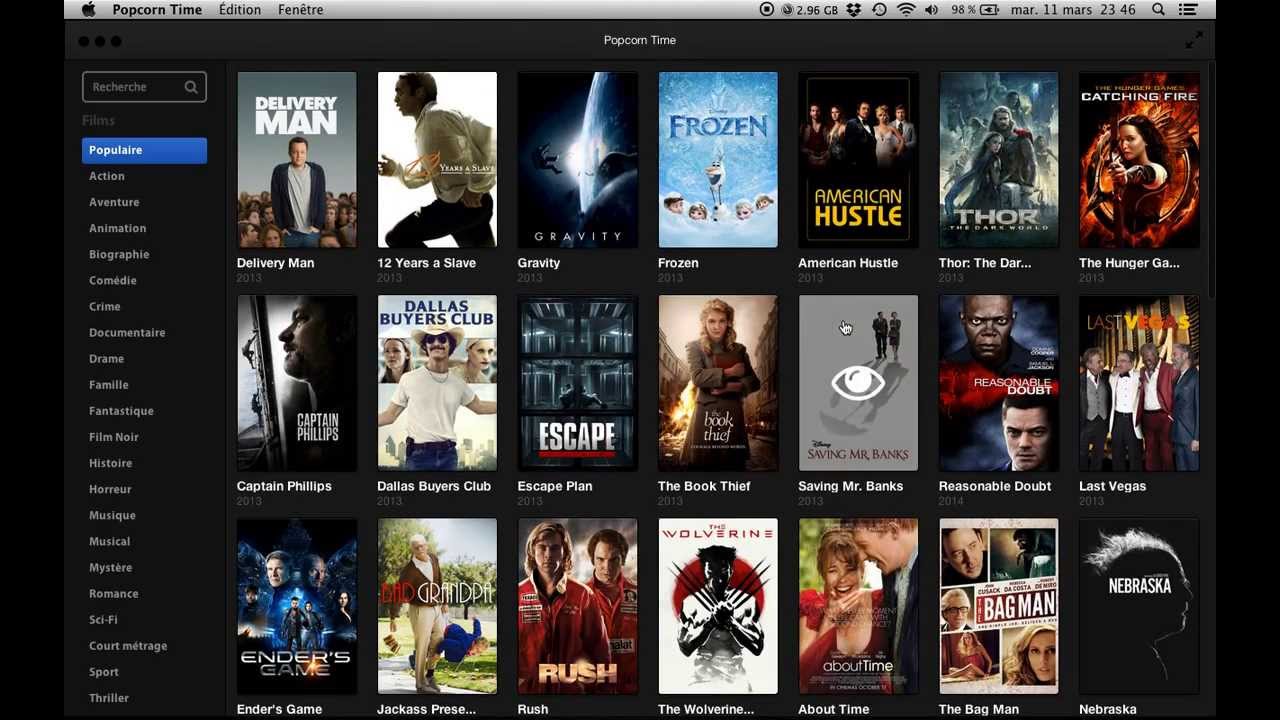1280x720 pixels.
Task: Pick the Sport genre
Action: 103,671
